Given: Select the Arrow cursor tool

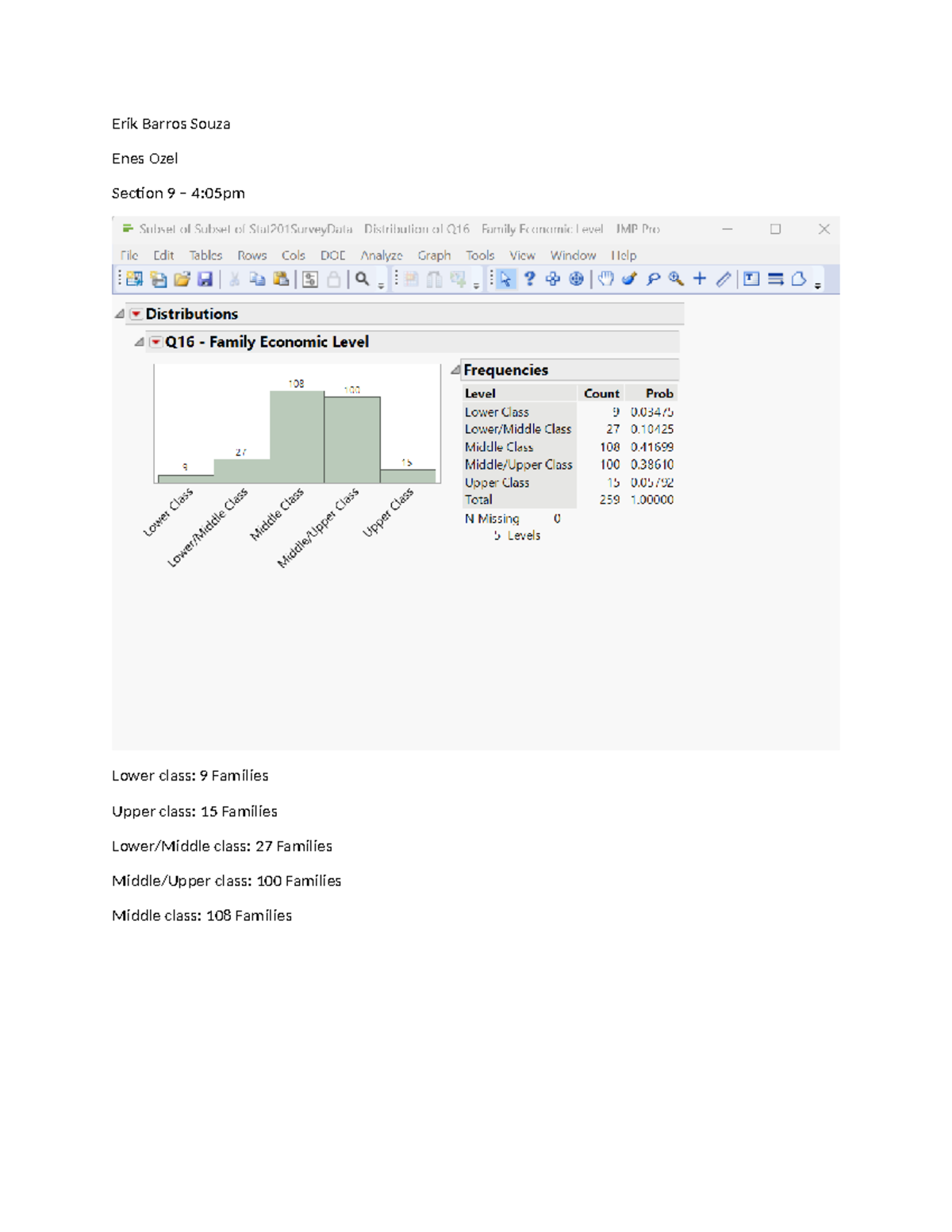Looking at the screenshot, I should [504, 278].
